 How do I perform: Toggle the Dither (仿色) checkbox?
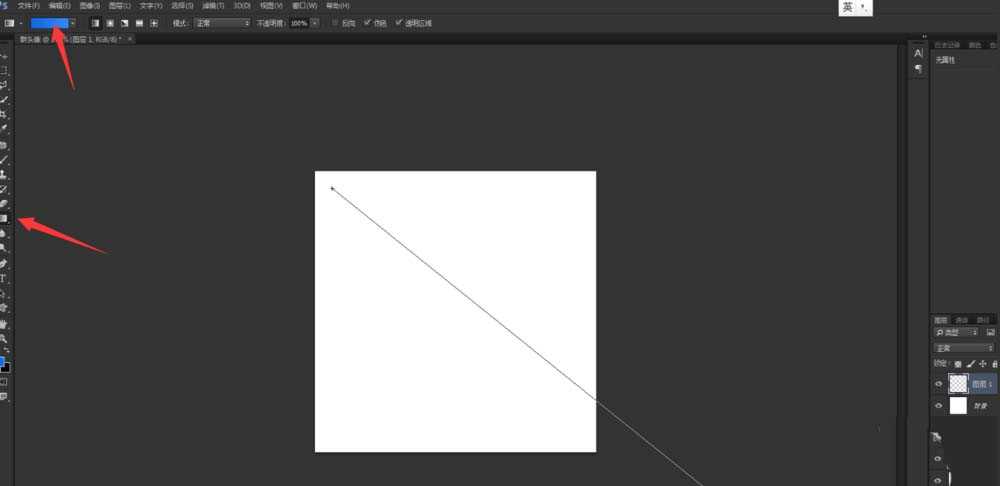pos(367,22)
